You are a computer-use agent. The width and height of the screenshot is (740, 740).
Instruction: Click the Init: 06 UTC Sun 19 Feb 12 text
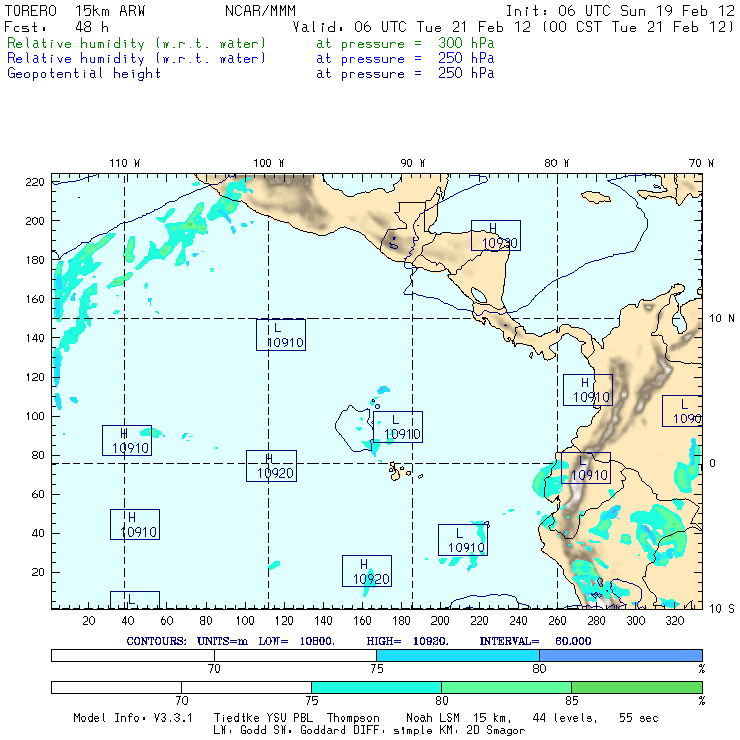click(x=620, y=10)
